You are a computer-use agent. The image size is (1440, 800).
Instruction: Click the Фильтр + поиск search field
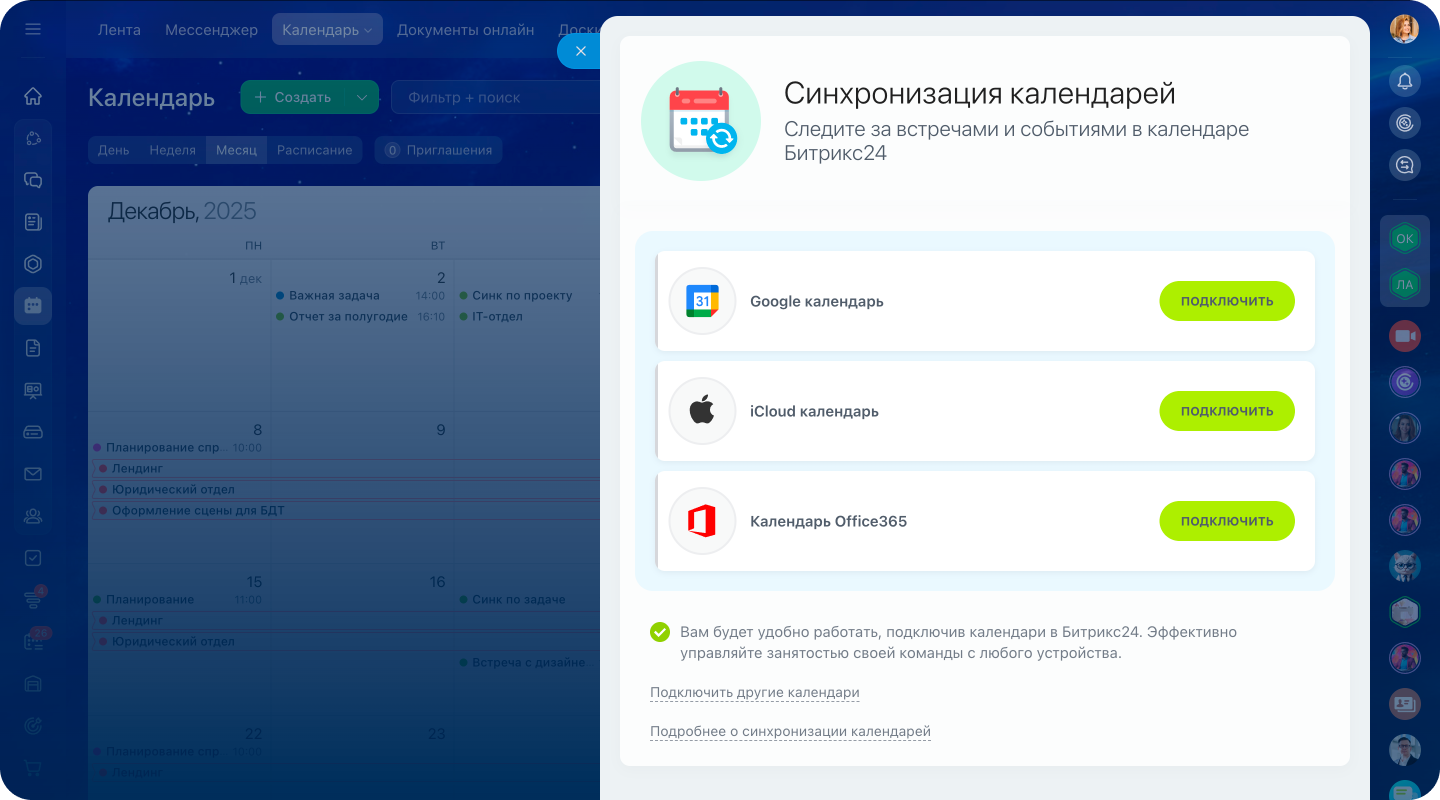(x=495, y=97)
